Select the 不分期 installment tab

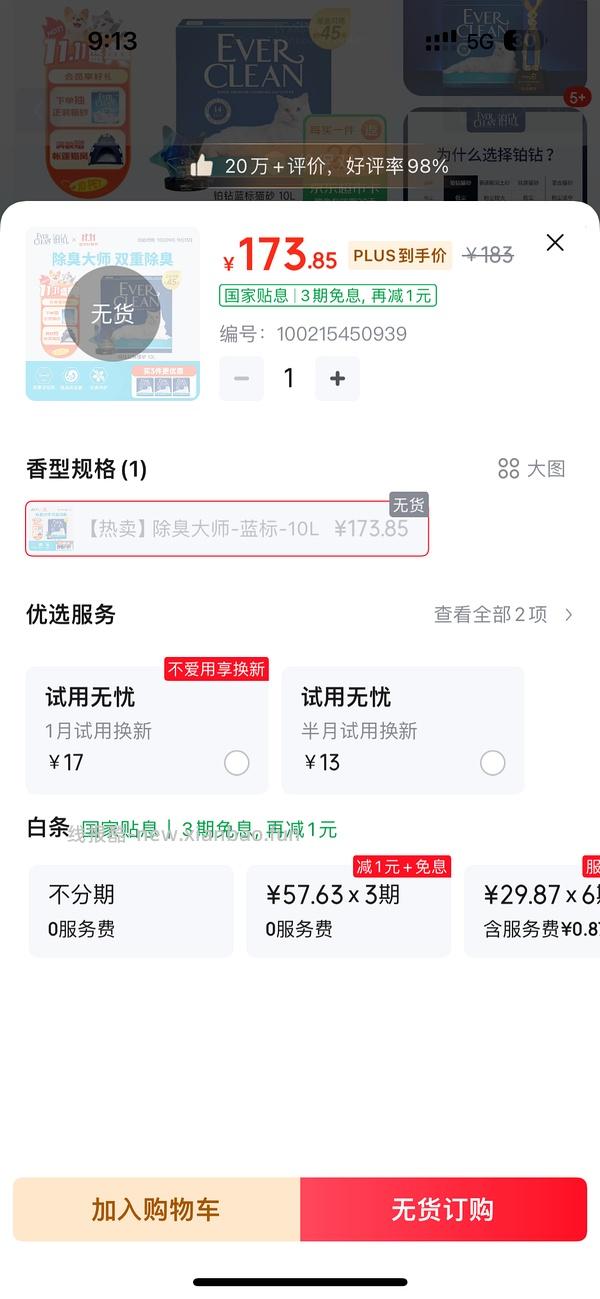131,910
